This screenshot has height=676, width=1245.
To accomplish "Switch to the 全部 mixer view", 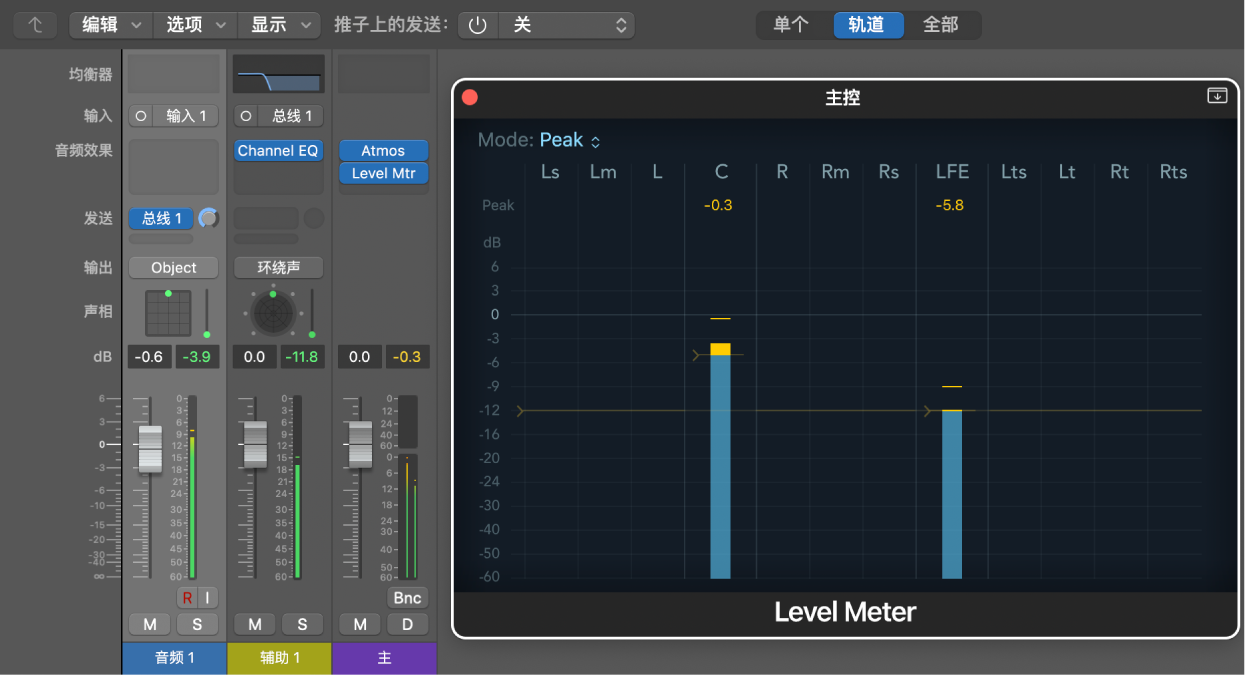I will [940, 25].
